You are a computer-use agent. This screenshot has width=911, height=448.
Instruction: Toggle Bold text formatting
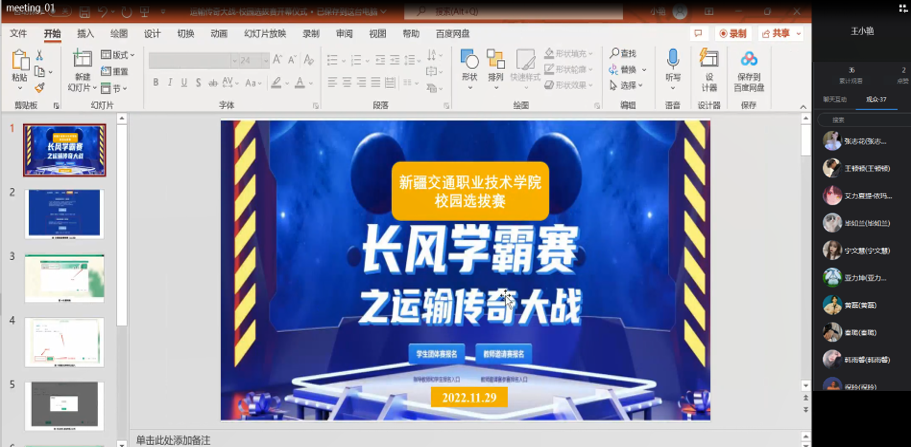(x=157, y=83)
